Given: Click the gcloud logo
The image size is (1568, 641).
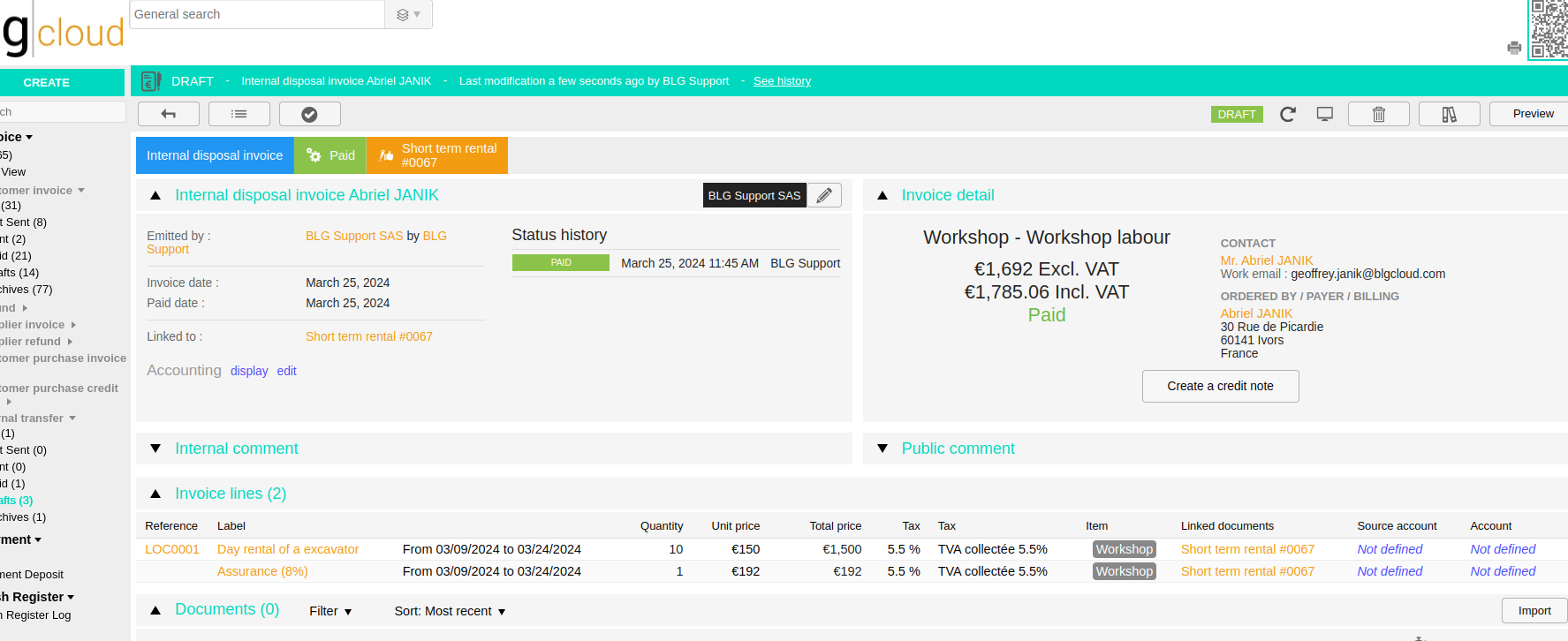Looking at the screenshot, I should (x=63, y=31).
